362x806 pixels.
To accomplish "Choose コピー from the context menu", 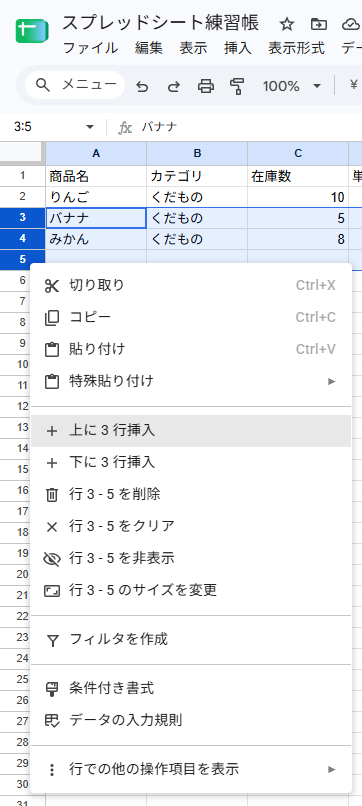I will 191,317.
